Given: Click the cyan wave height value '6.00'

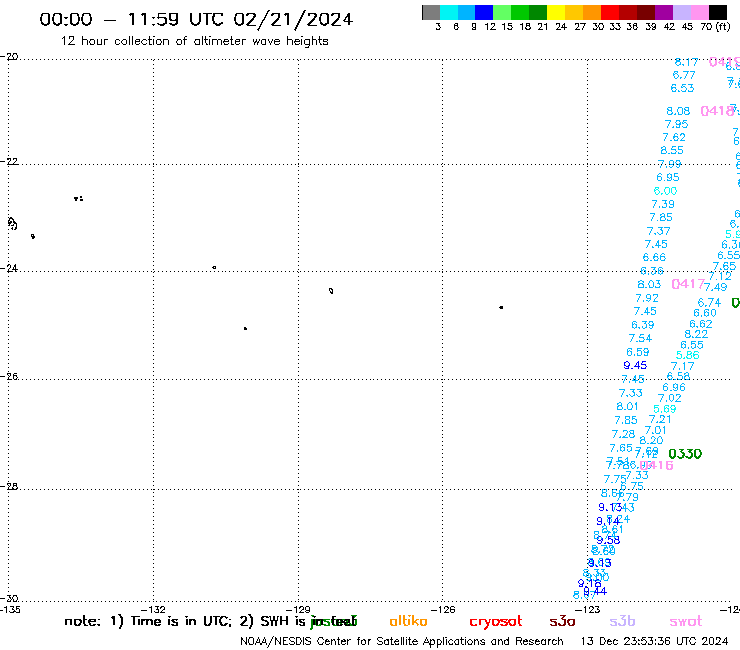Looking at the screenshot, I should tap(665, 191).
